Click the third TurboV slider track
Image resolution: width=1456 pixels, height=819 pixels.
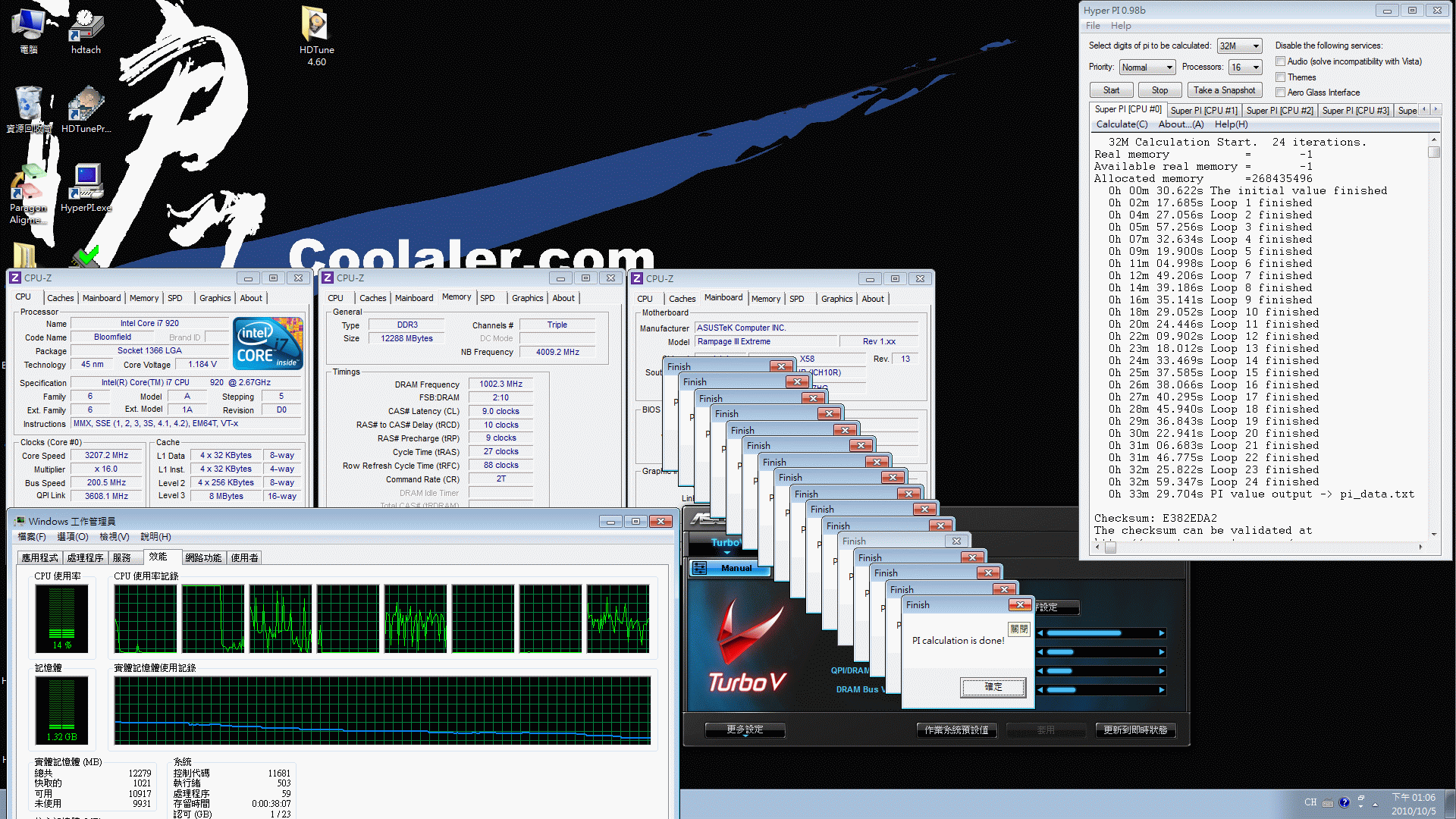click(1101, 671)
